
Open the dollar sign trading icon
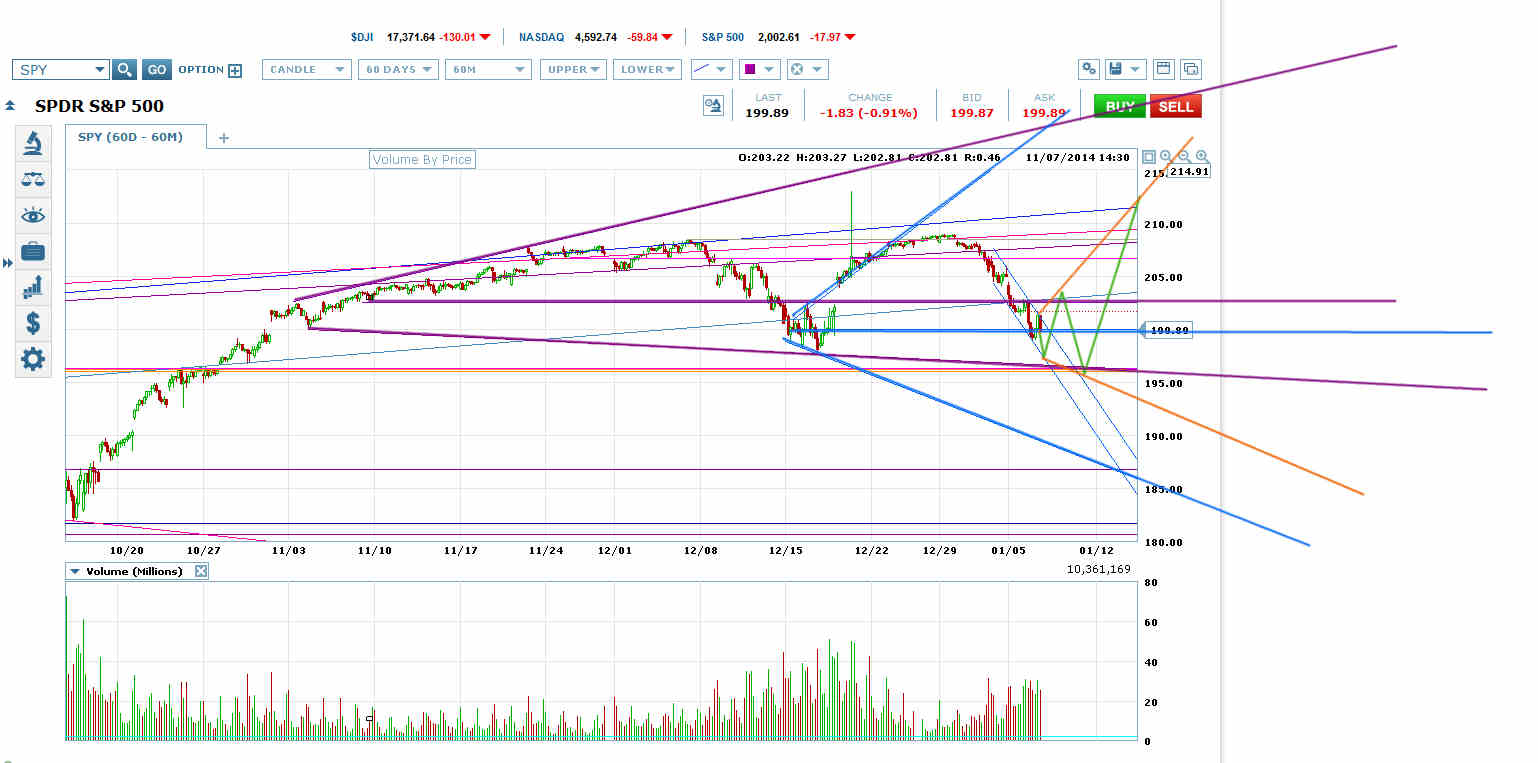(x=33, y=323)
